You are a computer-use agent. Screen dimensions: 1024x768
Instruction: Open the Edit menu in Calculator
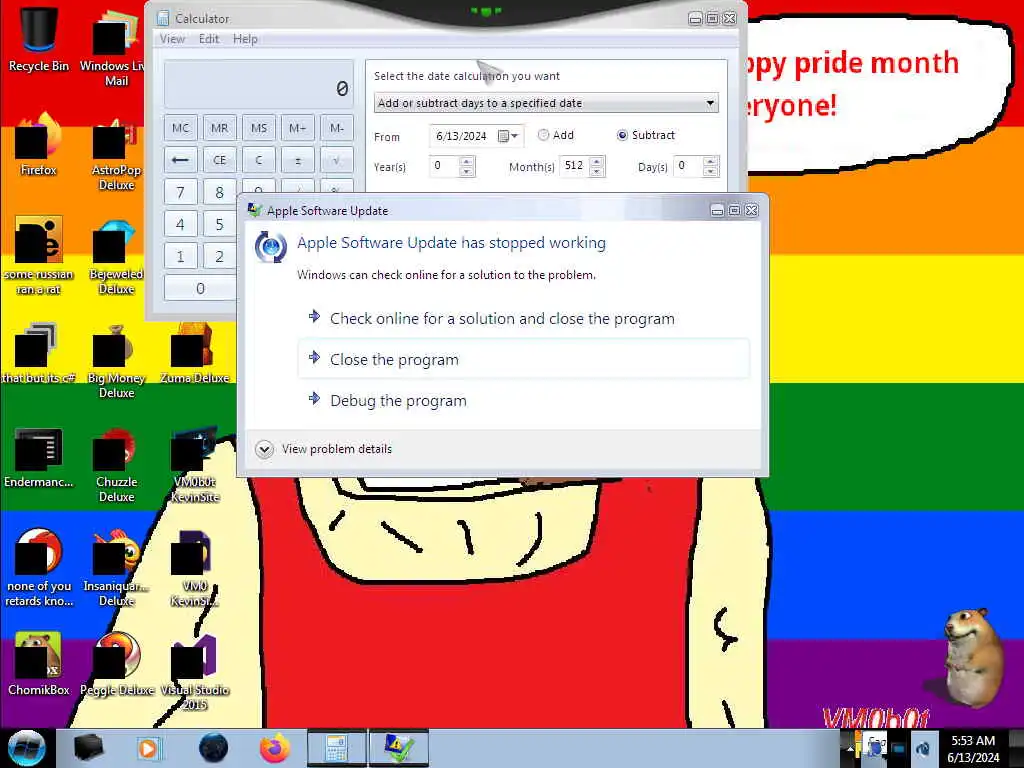tap(209, 39)
